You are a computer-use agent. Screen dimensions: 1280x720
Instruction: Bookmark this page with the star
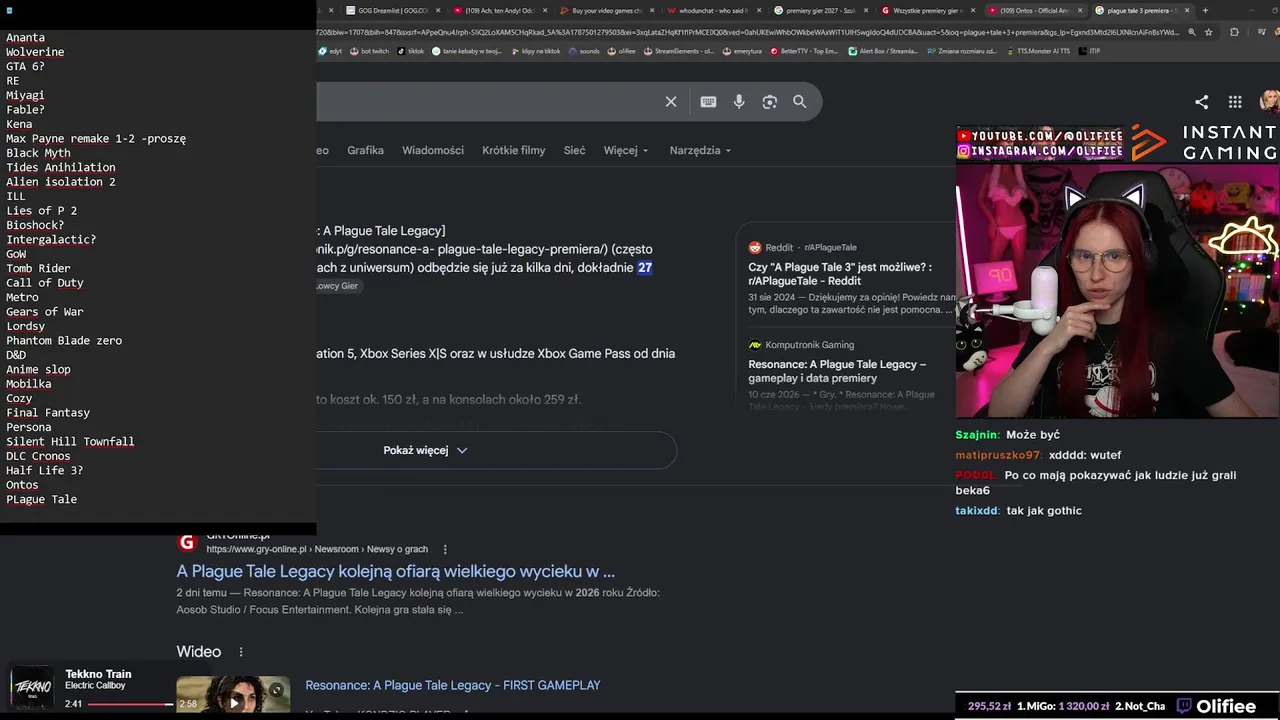point(1208,32)
